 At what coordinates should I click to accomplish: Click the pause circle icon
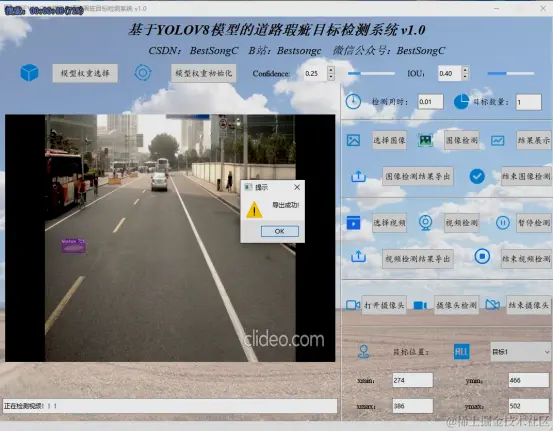(502, 223)
